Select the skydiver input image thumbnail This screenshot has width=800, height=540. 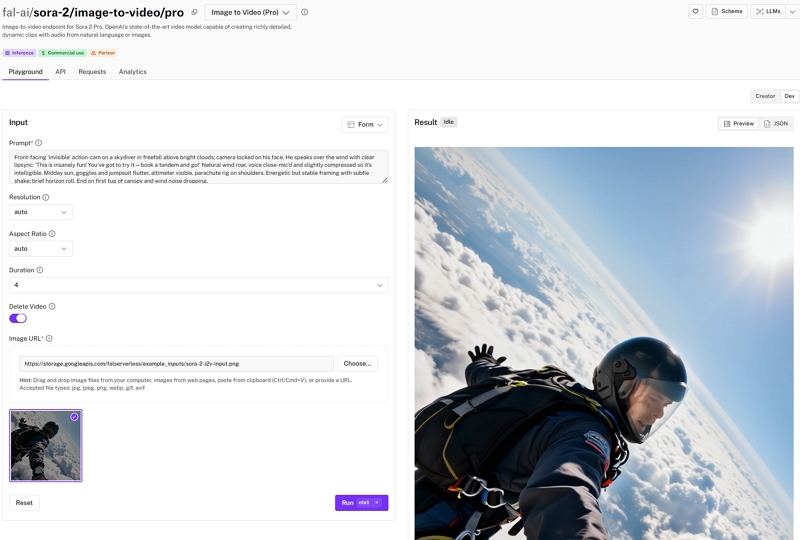(x=45, y=446)
